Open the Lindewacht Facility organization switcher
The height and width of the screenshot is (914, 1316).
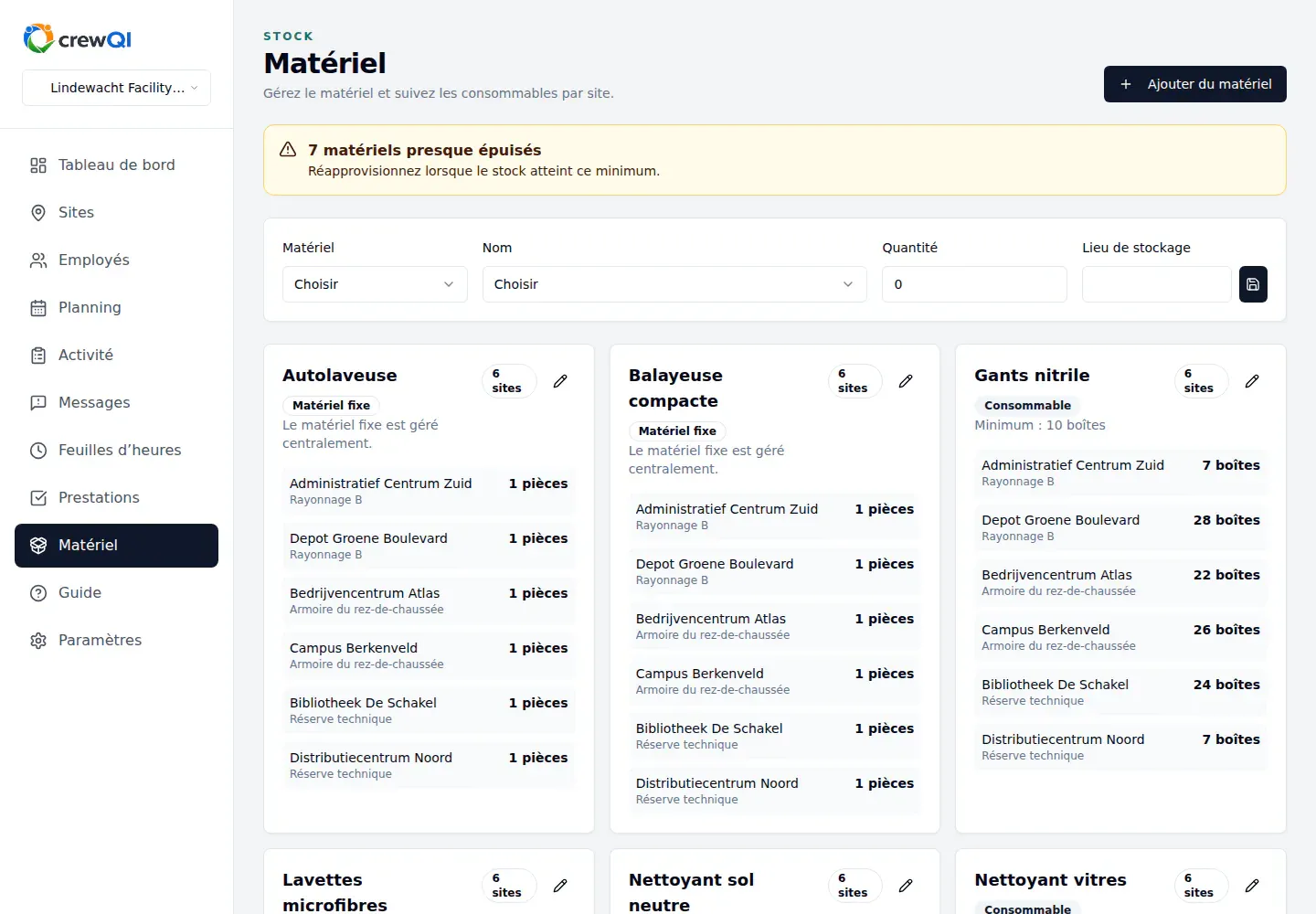tap(116, 88)
